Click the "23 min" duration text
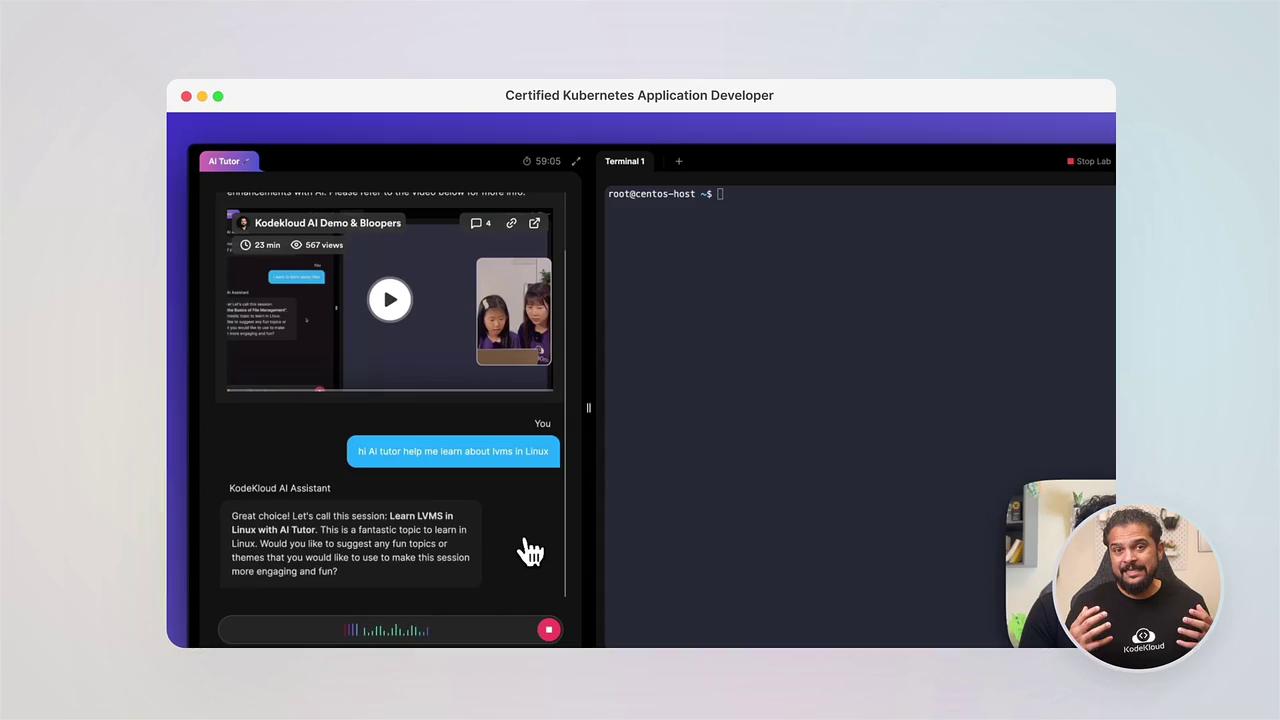This screenshot has height=720, width=1280. tap(267, 245)
